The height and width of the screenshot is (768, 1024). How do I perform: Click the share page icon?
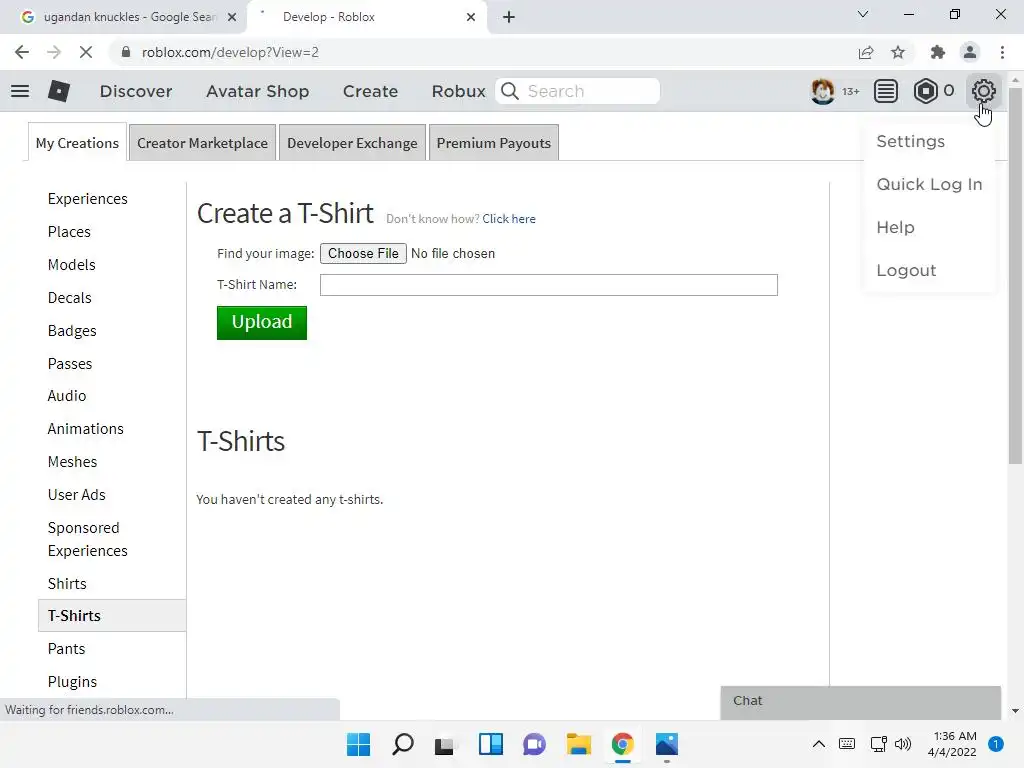pyautogui.click(x=866, y=52)
